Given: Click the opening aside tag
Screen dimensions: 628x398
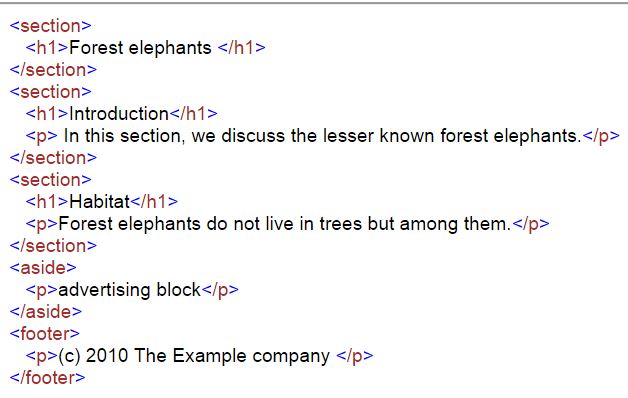Looking at the screenshot, I should (x=43, y=267).
